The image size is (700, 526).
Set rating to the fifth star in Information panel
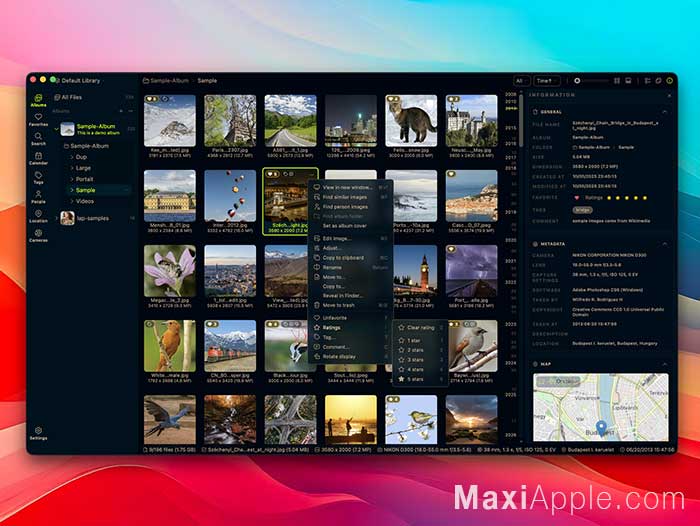coord(645,197)
